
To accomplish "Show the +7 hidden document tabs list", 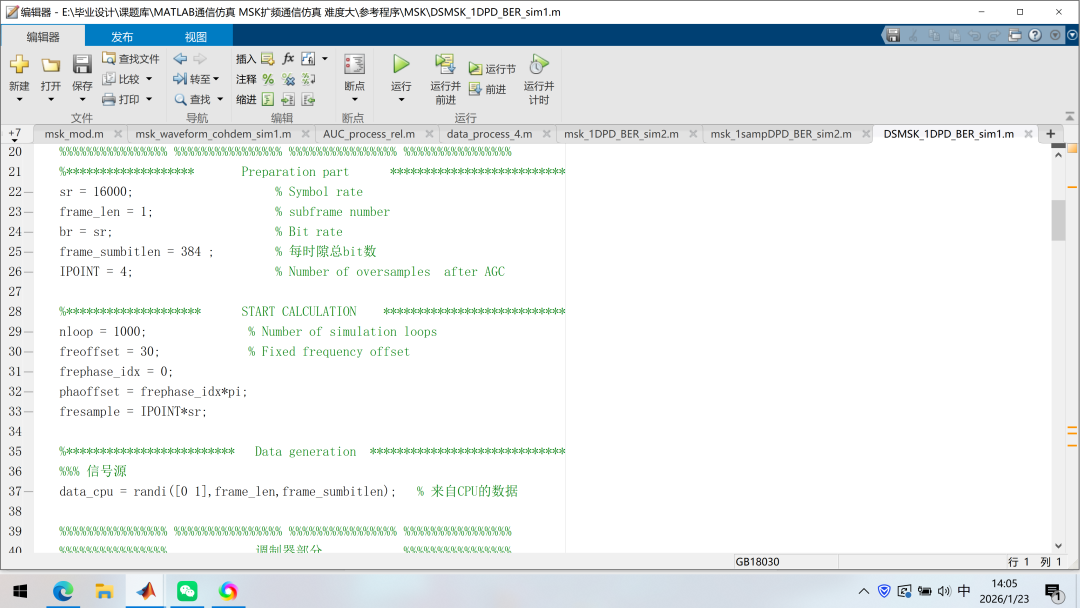I will click(x=14, y=134).
